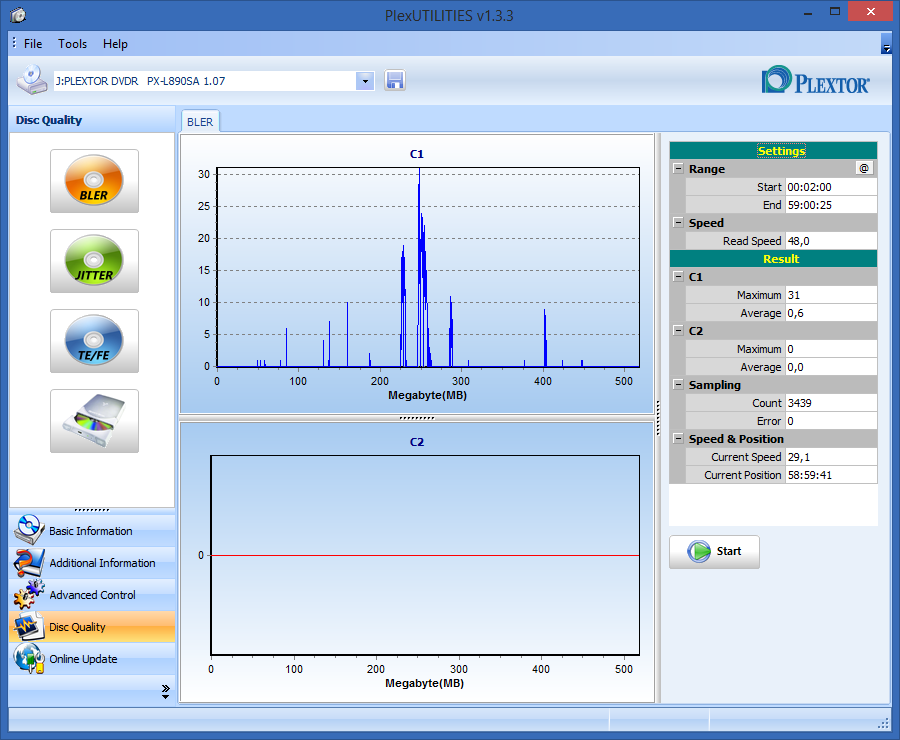900x740 pixels.
Task: Click the C2 Maximum value 0
Action: pyautogui.click(x=831, y=349)
